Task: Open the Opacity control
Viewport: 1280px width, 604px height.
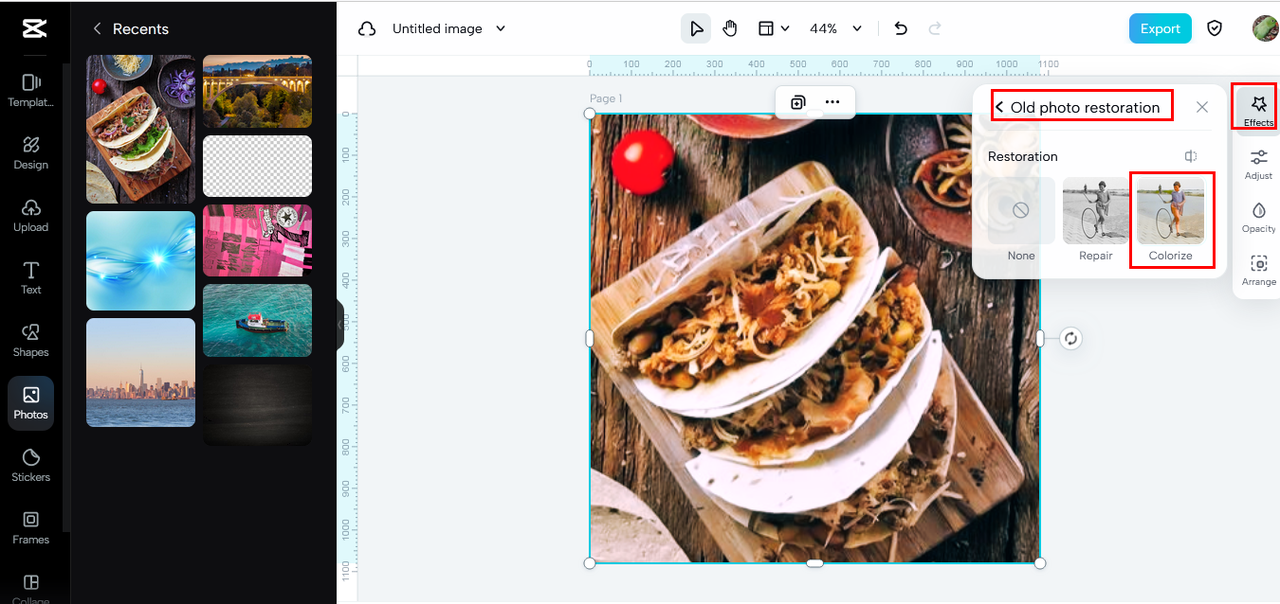Action: 1258,217
